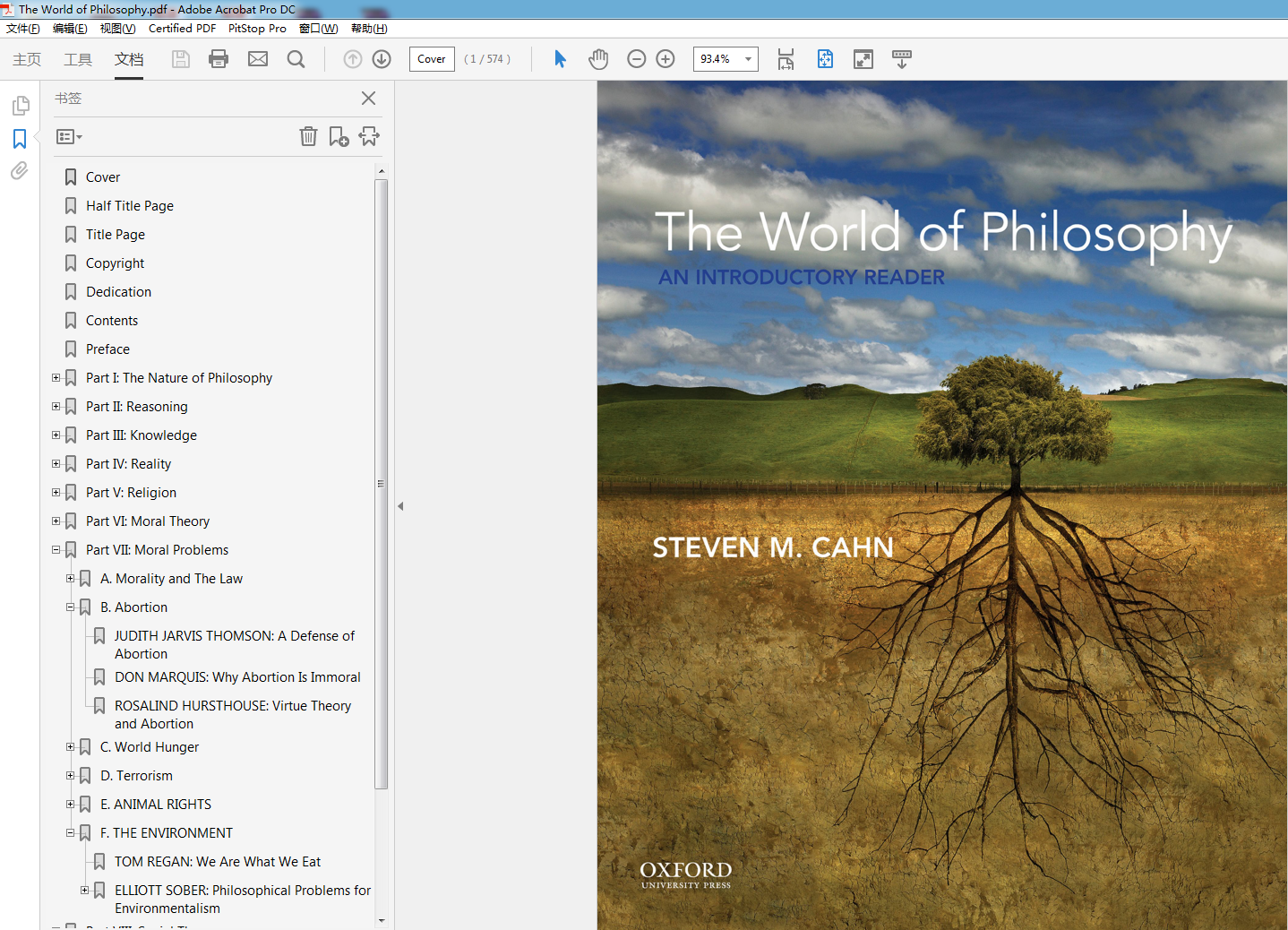Find current bookmark icon

(369, 136)
